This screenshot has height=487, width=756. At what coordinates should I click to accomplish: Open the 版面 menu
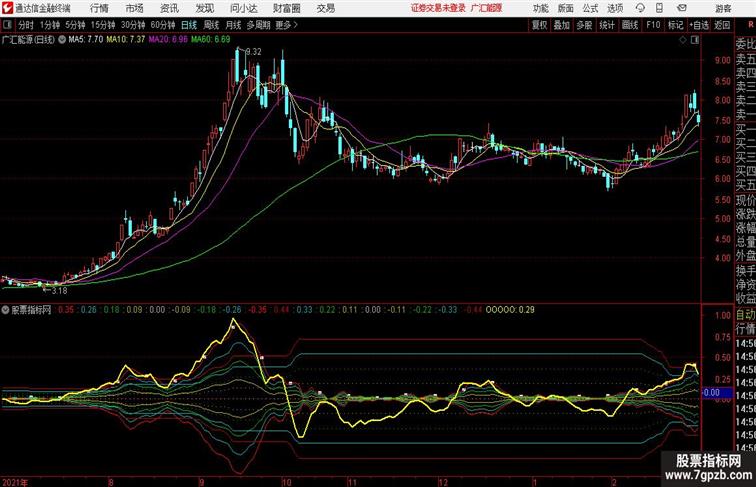point(566,8)
